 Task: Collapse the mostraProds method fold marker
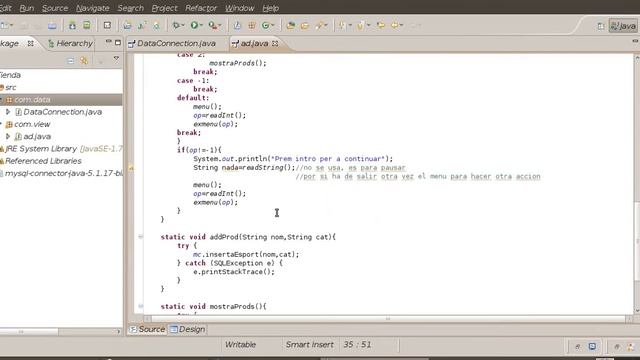(140, 306)
